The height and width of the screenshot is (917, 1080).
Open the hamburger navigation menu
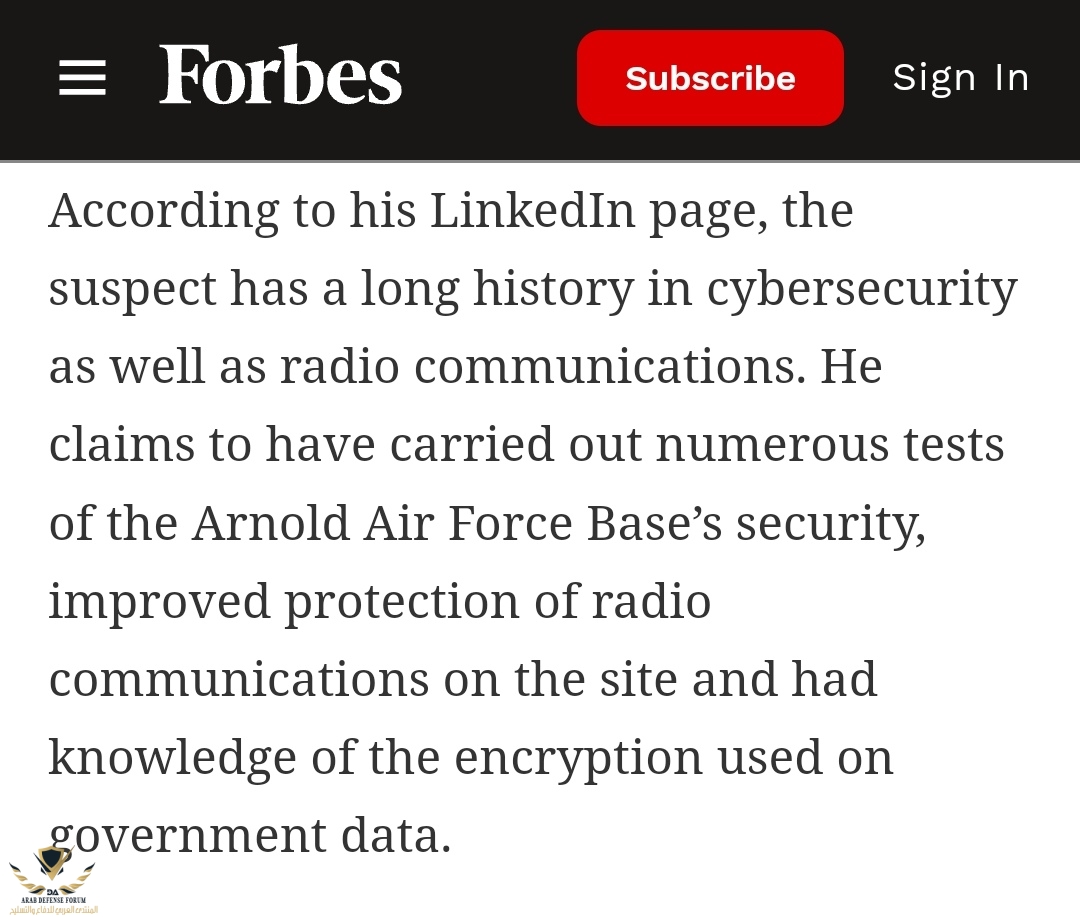pos(83,77)
